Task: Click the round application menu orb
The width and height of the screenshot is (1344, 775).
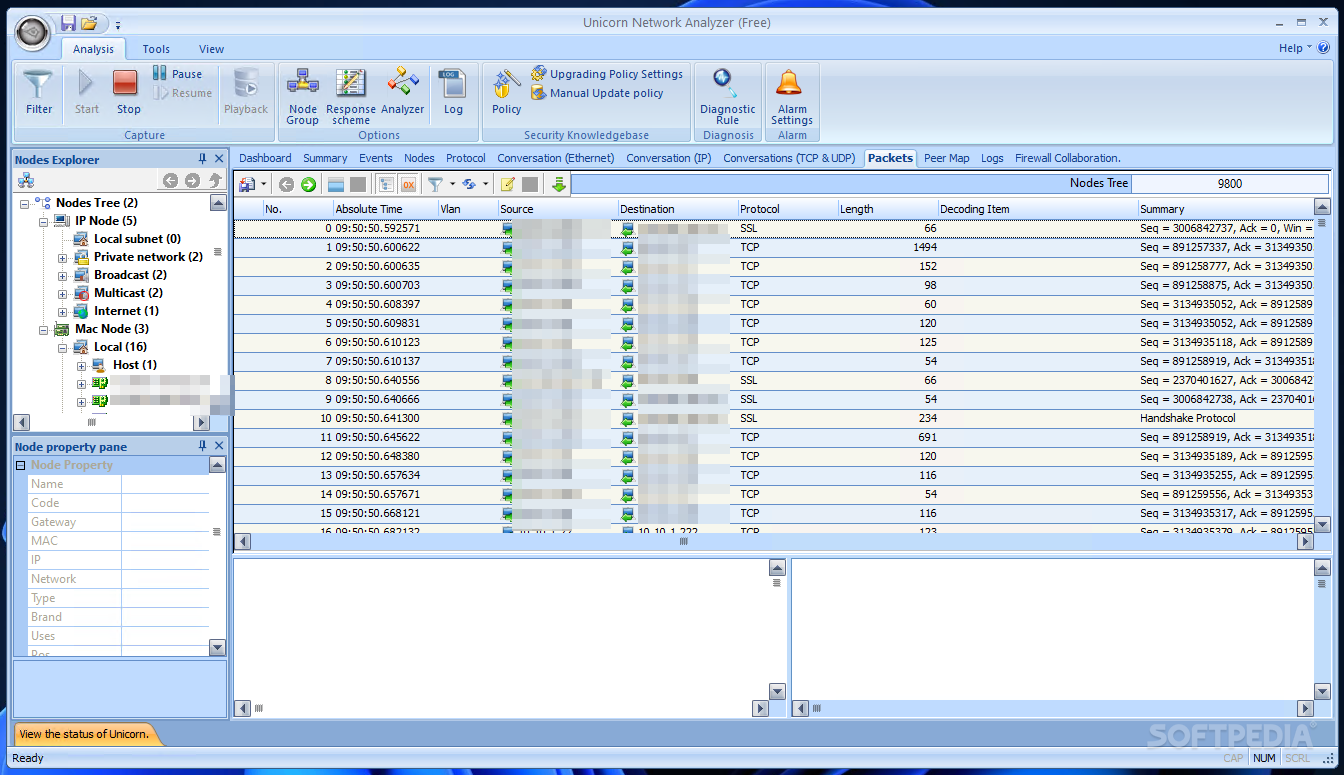Action: 32,33
